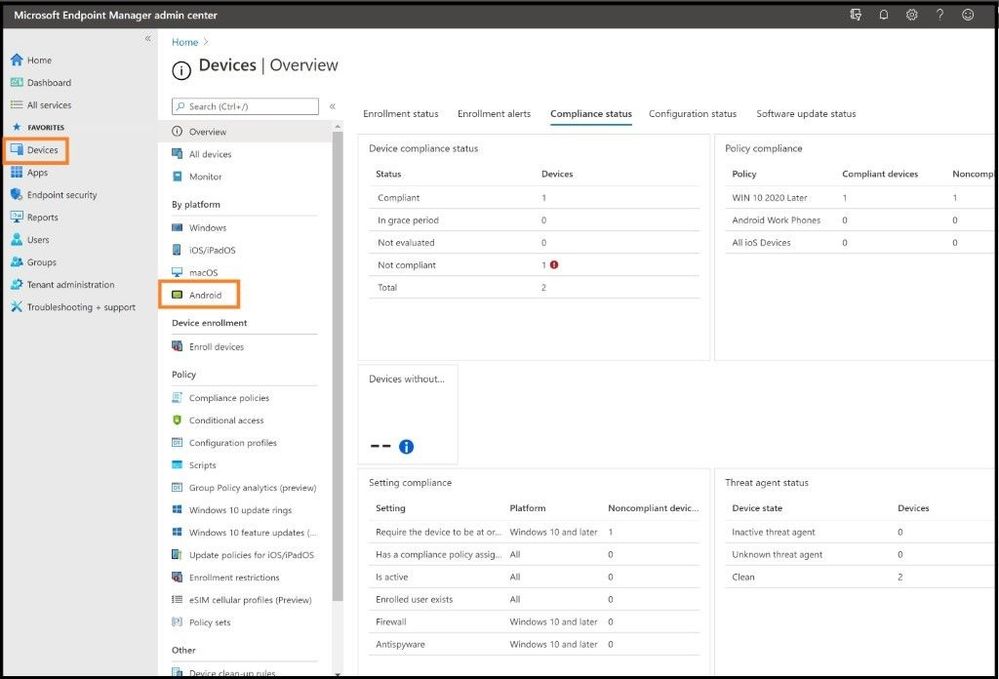Screen dimensions: 999x679
Task: Click in the Search (Ctrl+/) field
Action: click(245, 106)
